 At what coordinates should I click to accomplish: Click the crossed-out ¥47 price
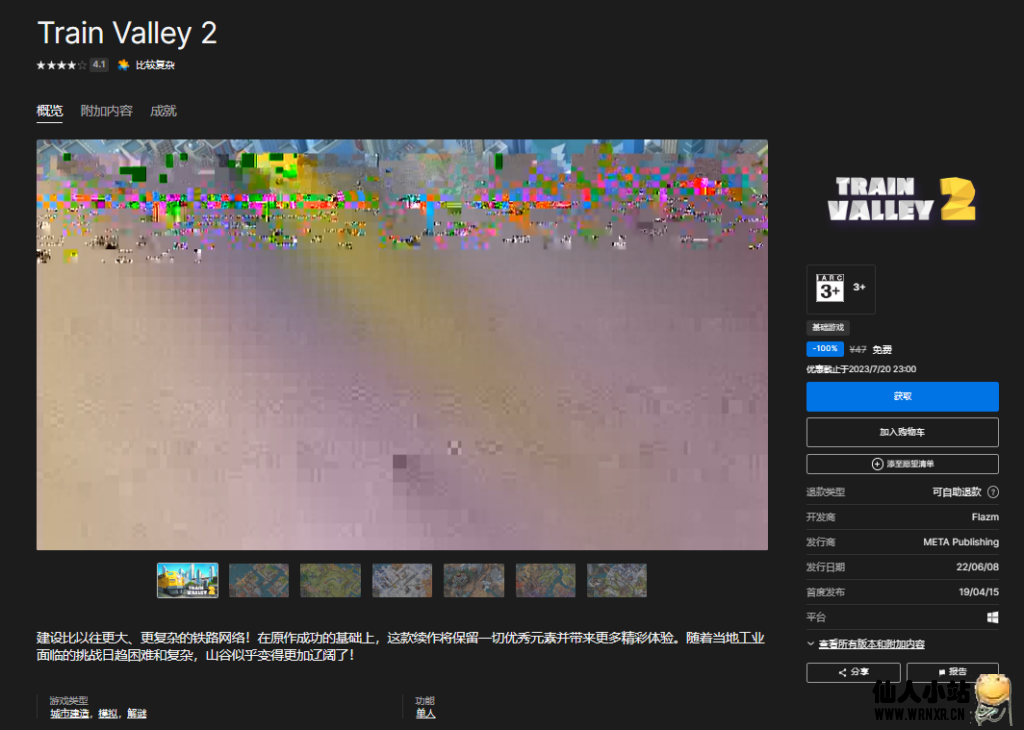point(858,350)
